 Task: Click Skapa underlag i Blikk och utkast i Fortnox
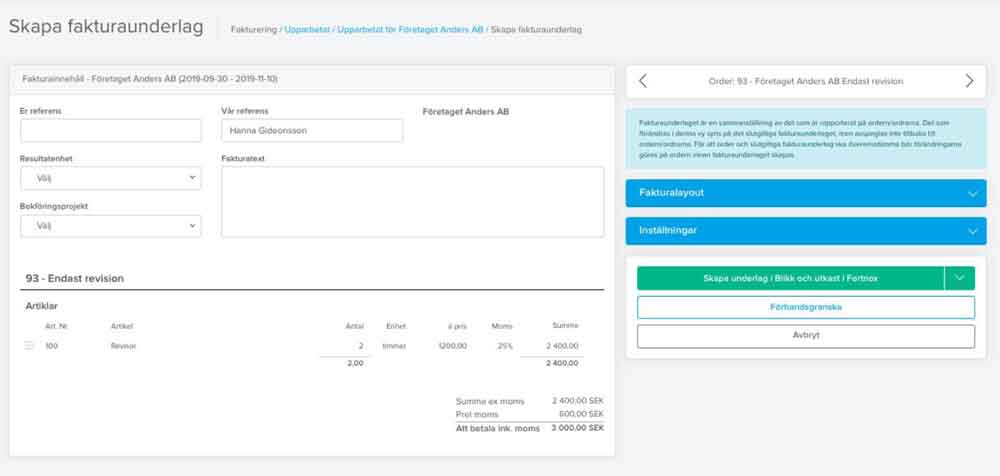(x=790, y=278)
